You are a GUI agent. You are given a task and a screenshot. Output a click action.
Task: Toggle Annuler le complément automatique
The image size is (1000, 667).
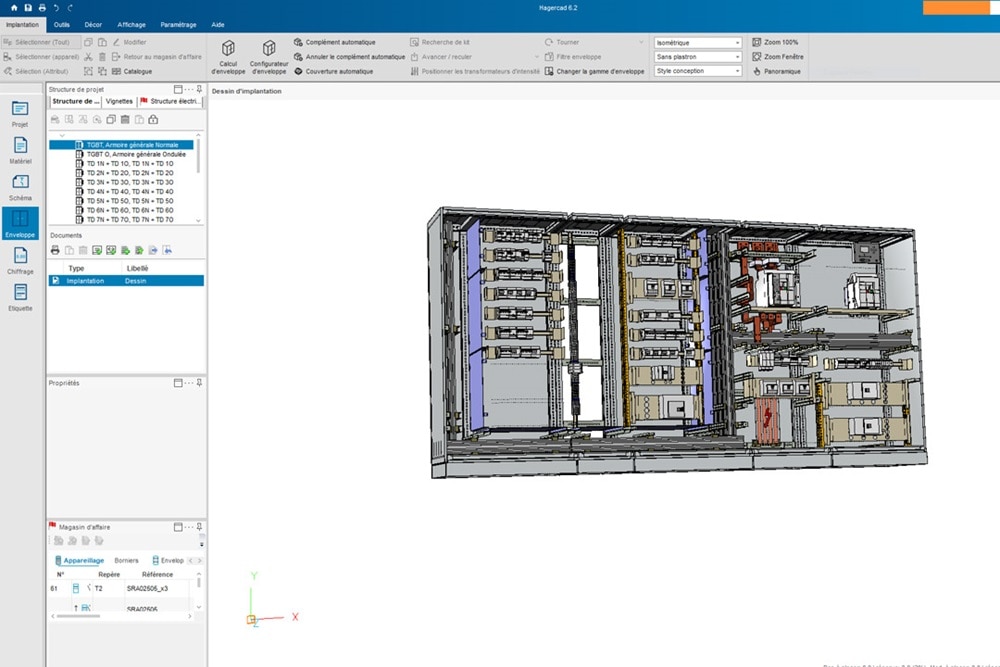pyautogui.click(x=354, y=56)
